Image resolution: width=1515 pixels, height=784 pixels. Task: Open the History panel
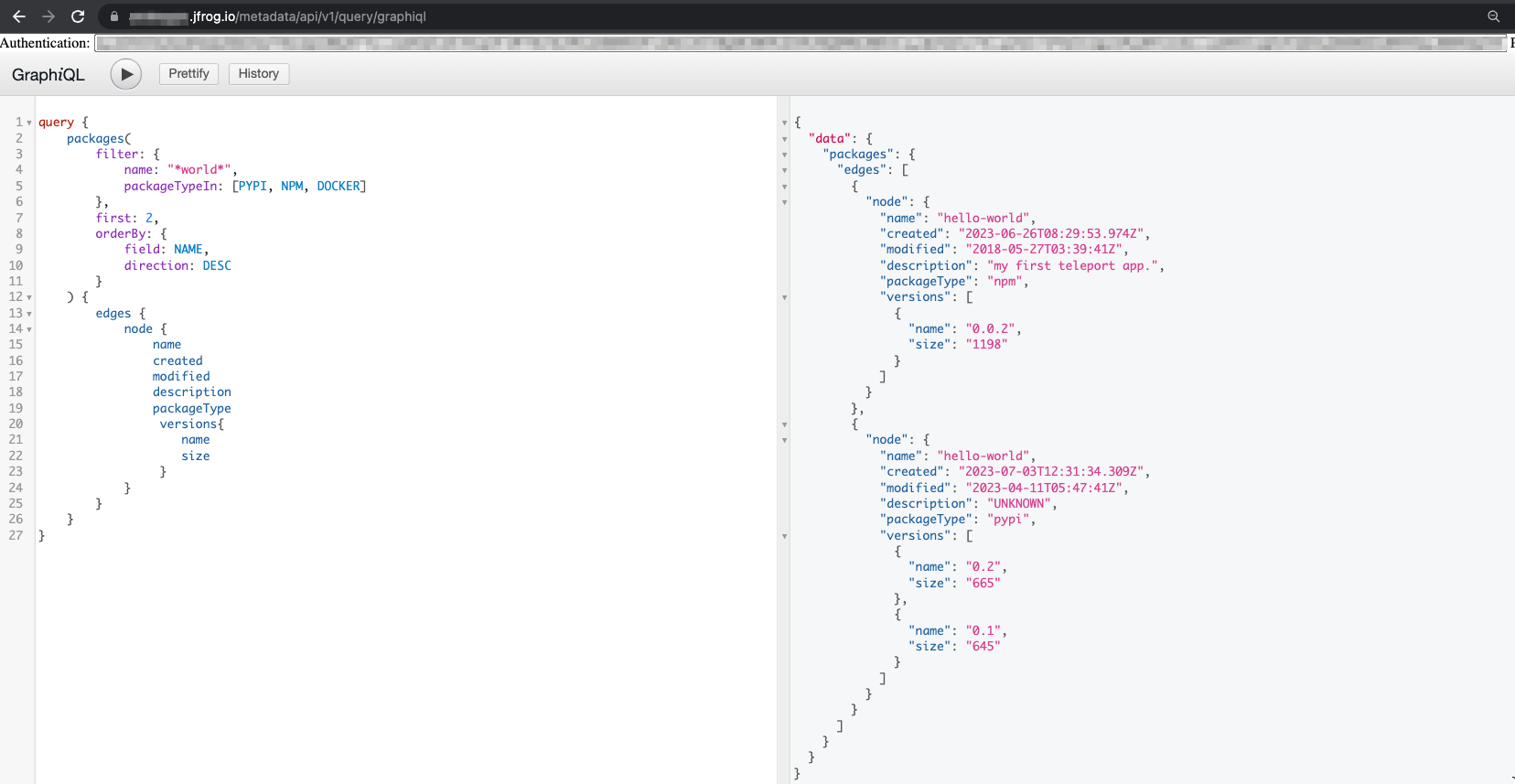pyautogui.click(x=258, y=74)
